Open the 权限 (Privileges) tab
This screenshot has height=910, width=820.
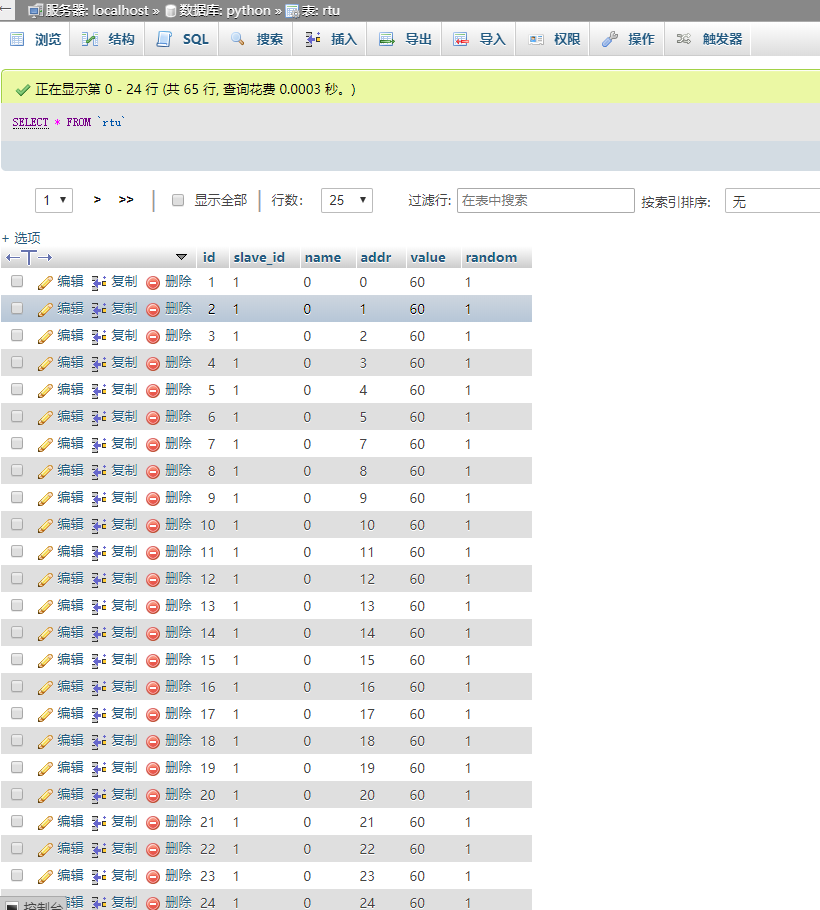coord(553,39)
